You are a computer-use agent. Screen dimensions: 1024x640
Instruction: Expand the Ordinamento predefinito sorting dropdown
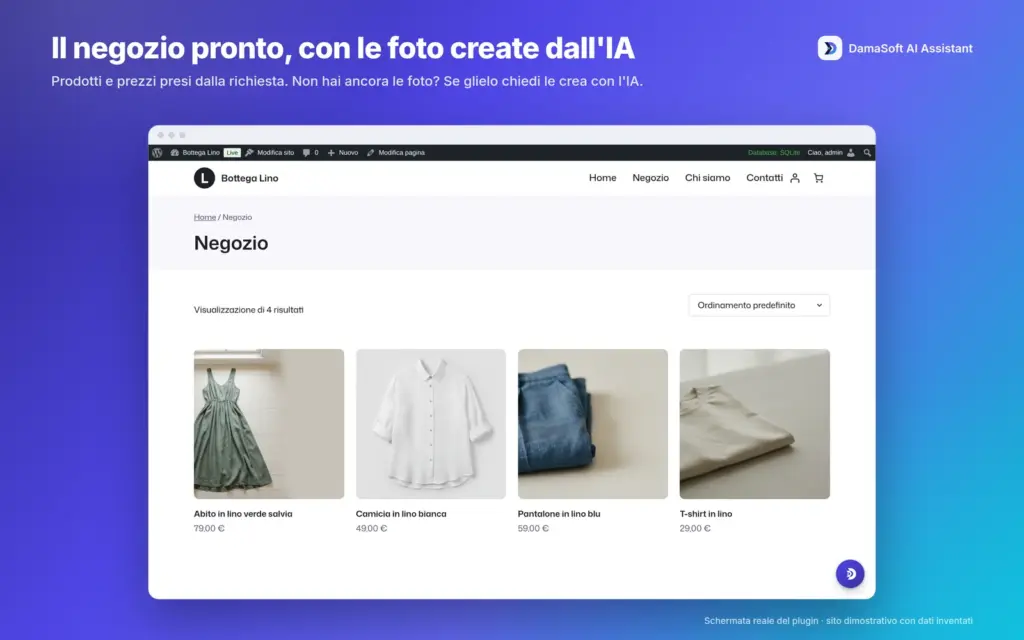click(x=759, y=305)
